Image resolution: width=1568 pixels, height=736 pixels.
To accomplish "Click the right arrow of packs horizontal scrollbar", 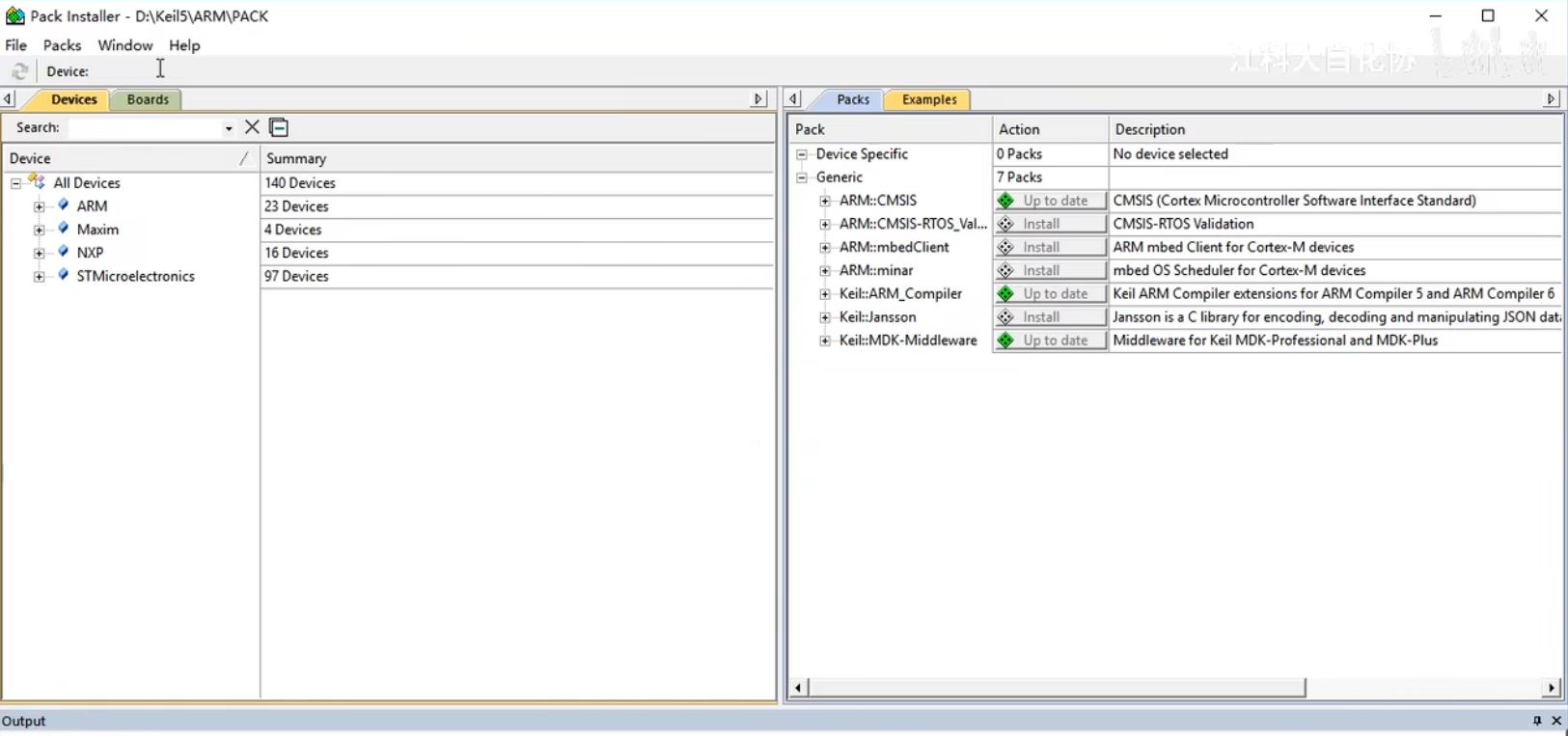I will point(1552,688).
